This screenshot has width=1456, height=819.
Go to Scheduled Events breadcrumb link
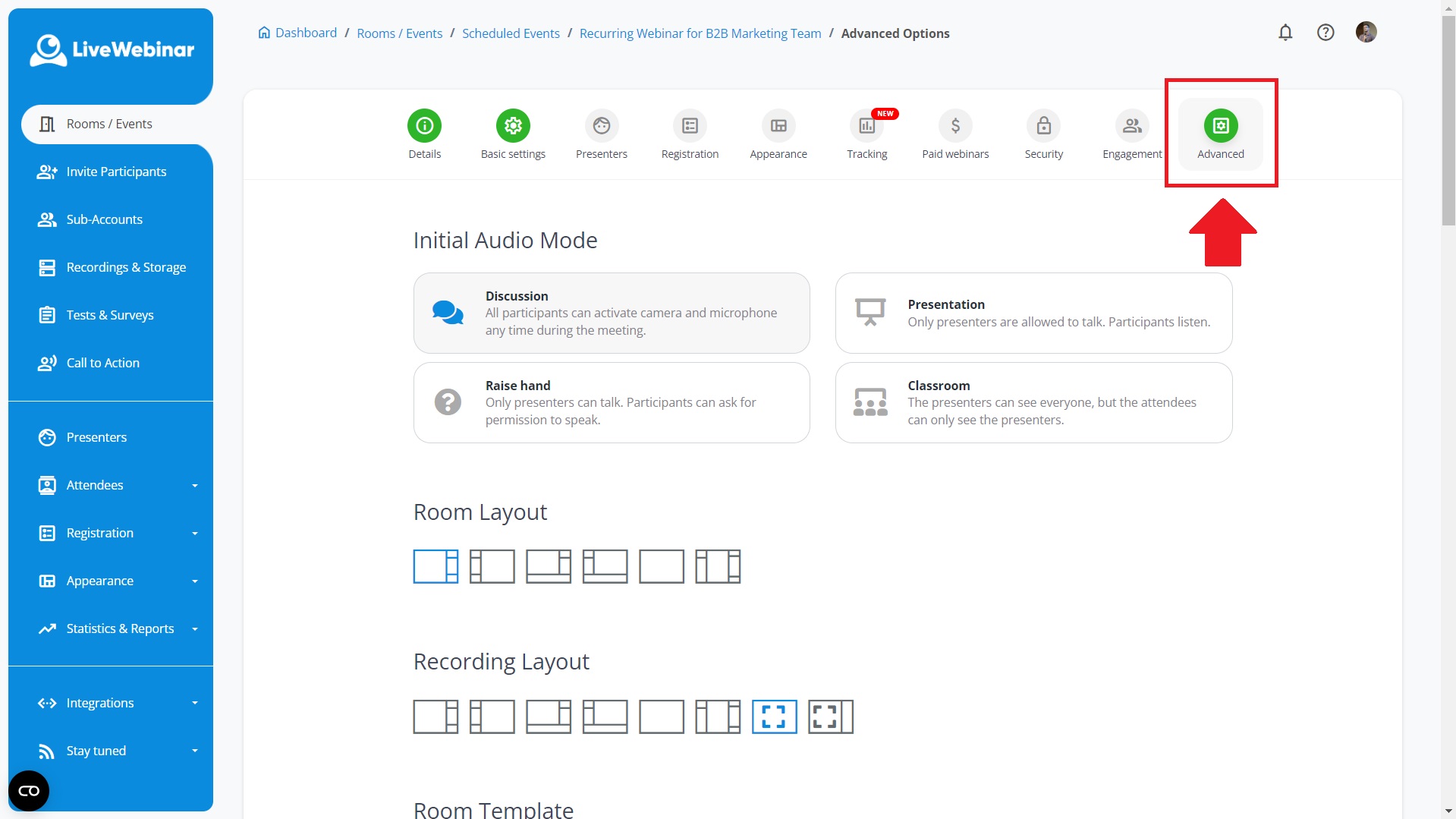click(x=511, y=33)
